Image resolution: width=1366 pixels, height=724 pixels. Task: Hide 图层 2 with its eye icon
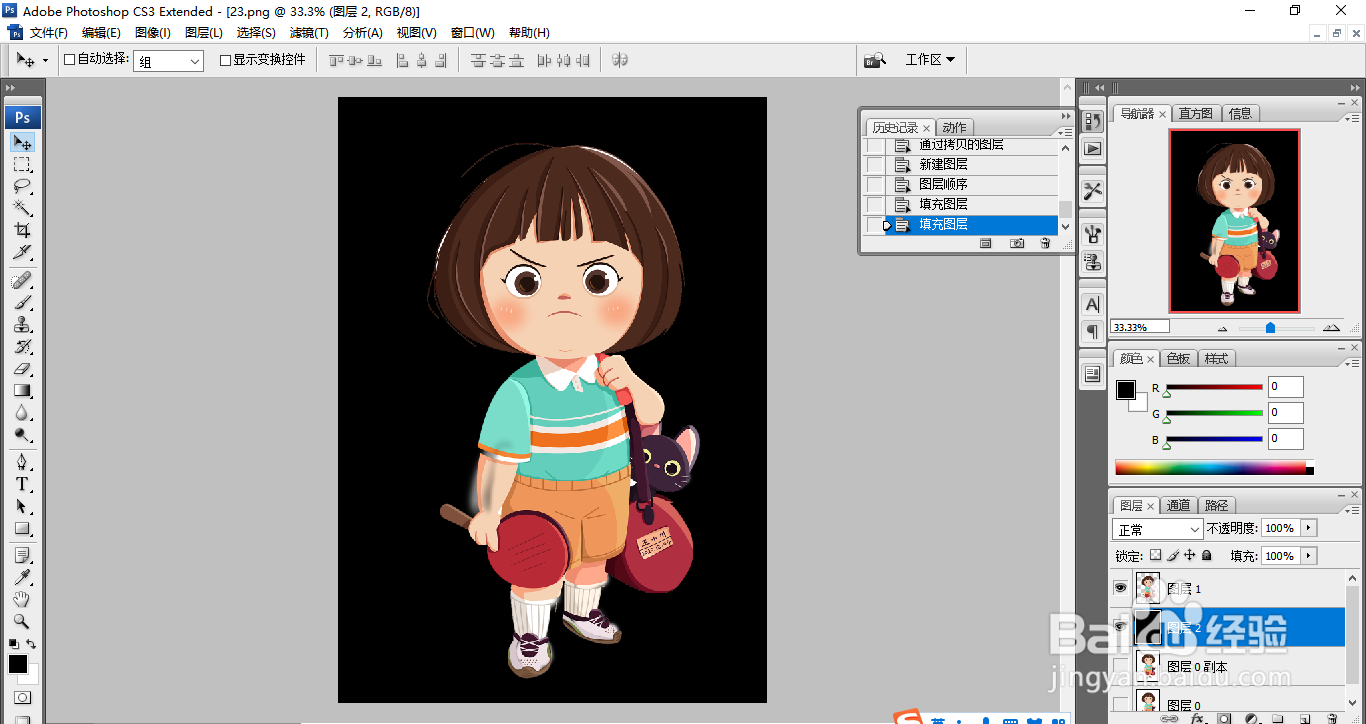[1120, 627]
